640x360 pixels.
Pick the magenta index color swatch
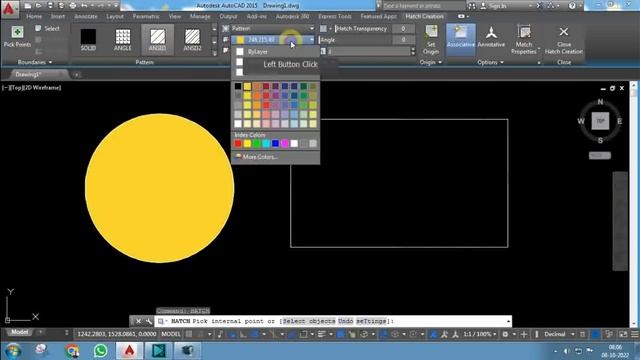tap(285, 143)
